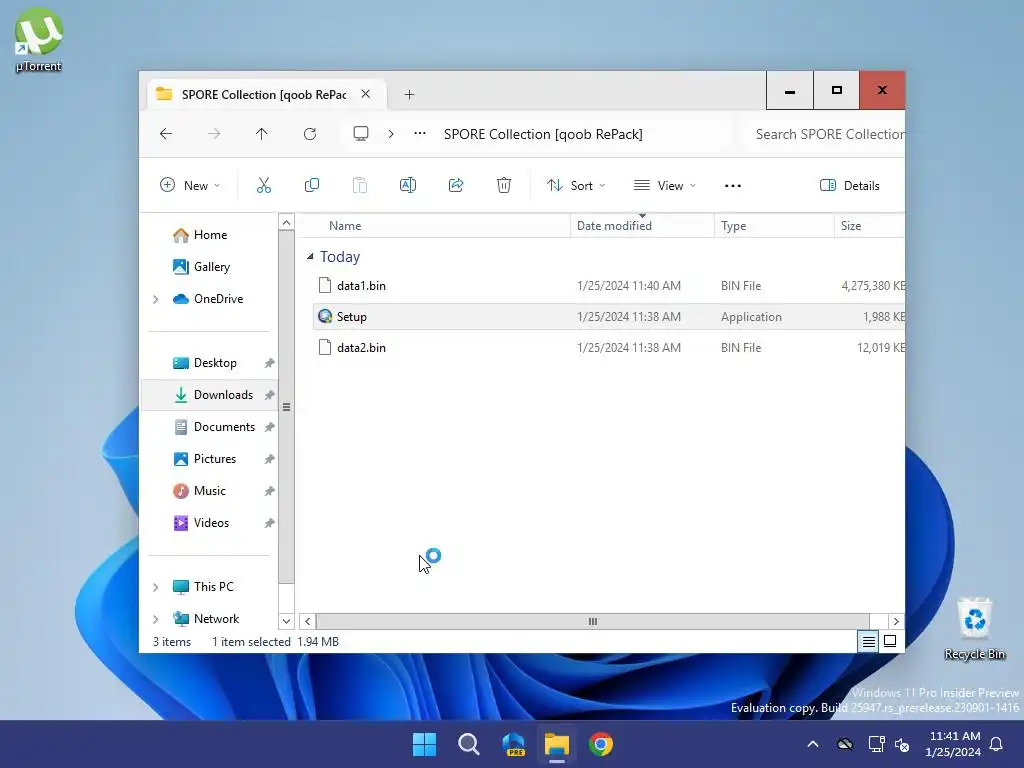
Task: Open Videos folder in sidebar
Action: point(209,522)
